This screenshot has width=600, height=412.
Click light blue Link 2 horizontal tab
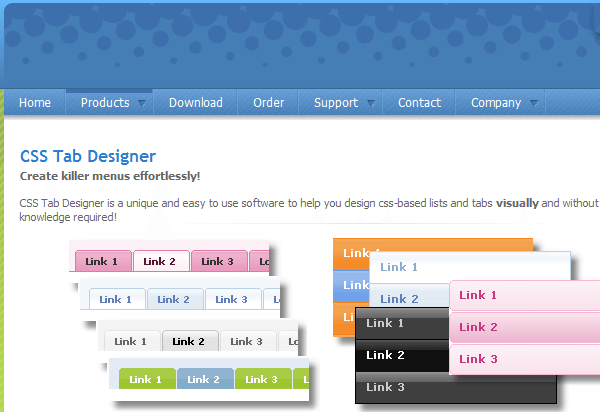pyautogui.click(x=175, y=299)
